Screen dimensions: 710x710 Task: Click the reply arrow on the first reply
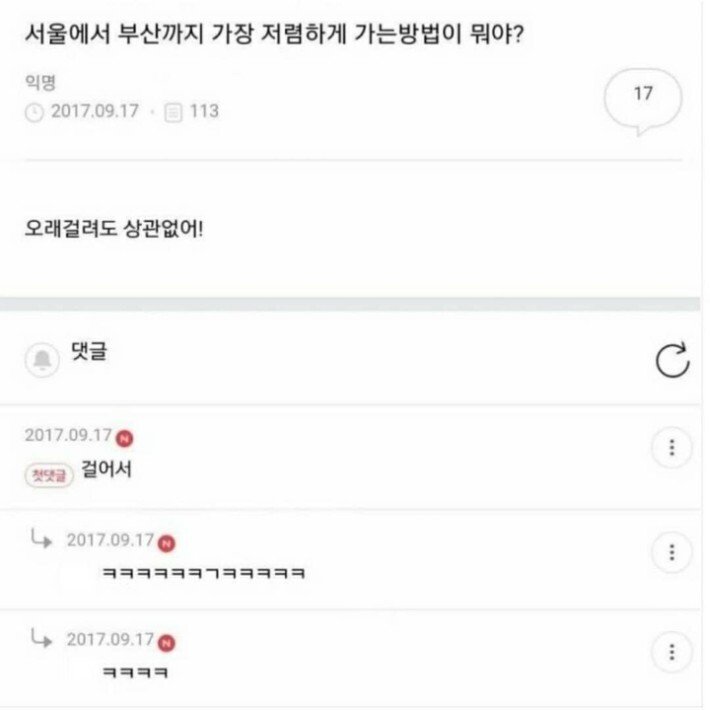(x=42, y=540)
